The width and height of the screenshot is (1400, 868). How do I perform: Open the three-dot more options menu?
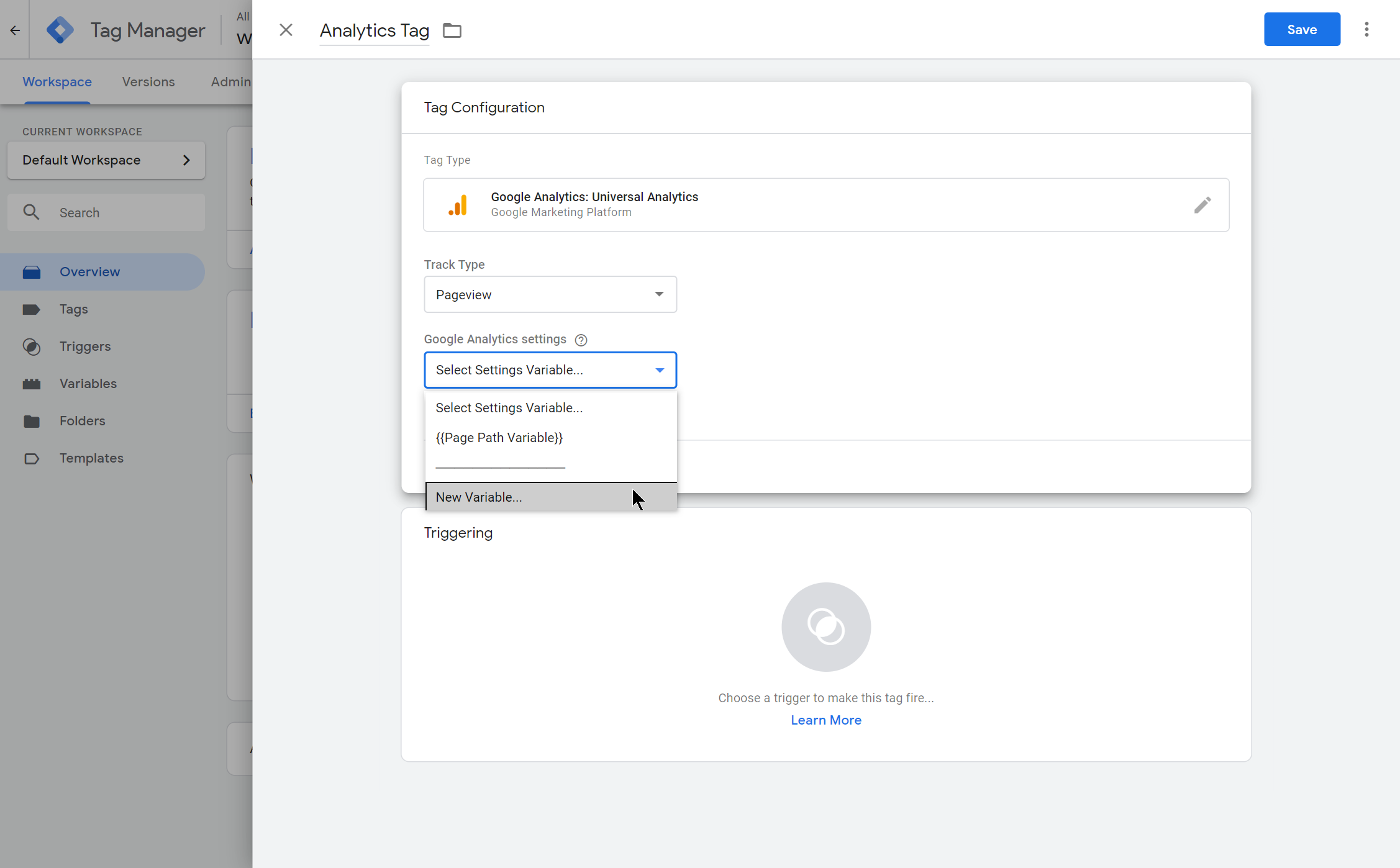click(x=1366, y=29)
